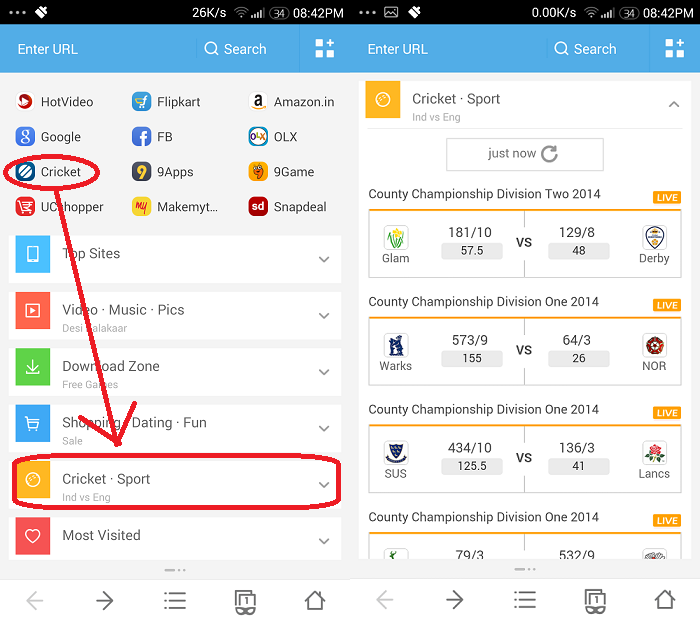
Task: Click LIVE badge for Division Two match
Action: pyautogui.click(x=667, y=198)
